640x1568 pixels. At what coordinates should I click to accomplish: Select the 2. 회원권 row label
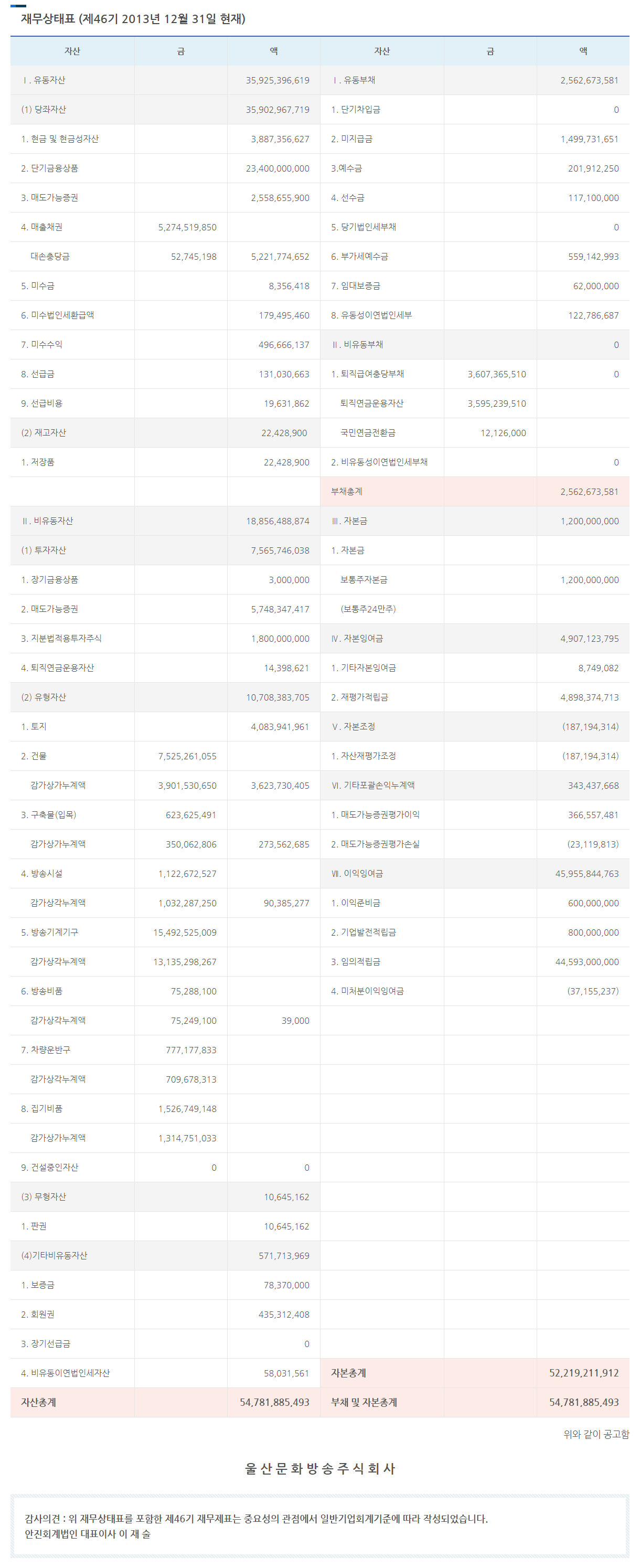pyautogui.click(x=38, y=1314)
